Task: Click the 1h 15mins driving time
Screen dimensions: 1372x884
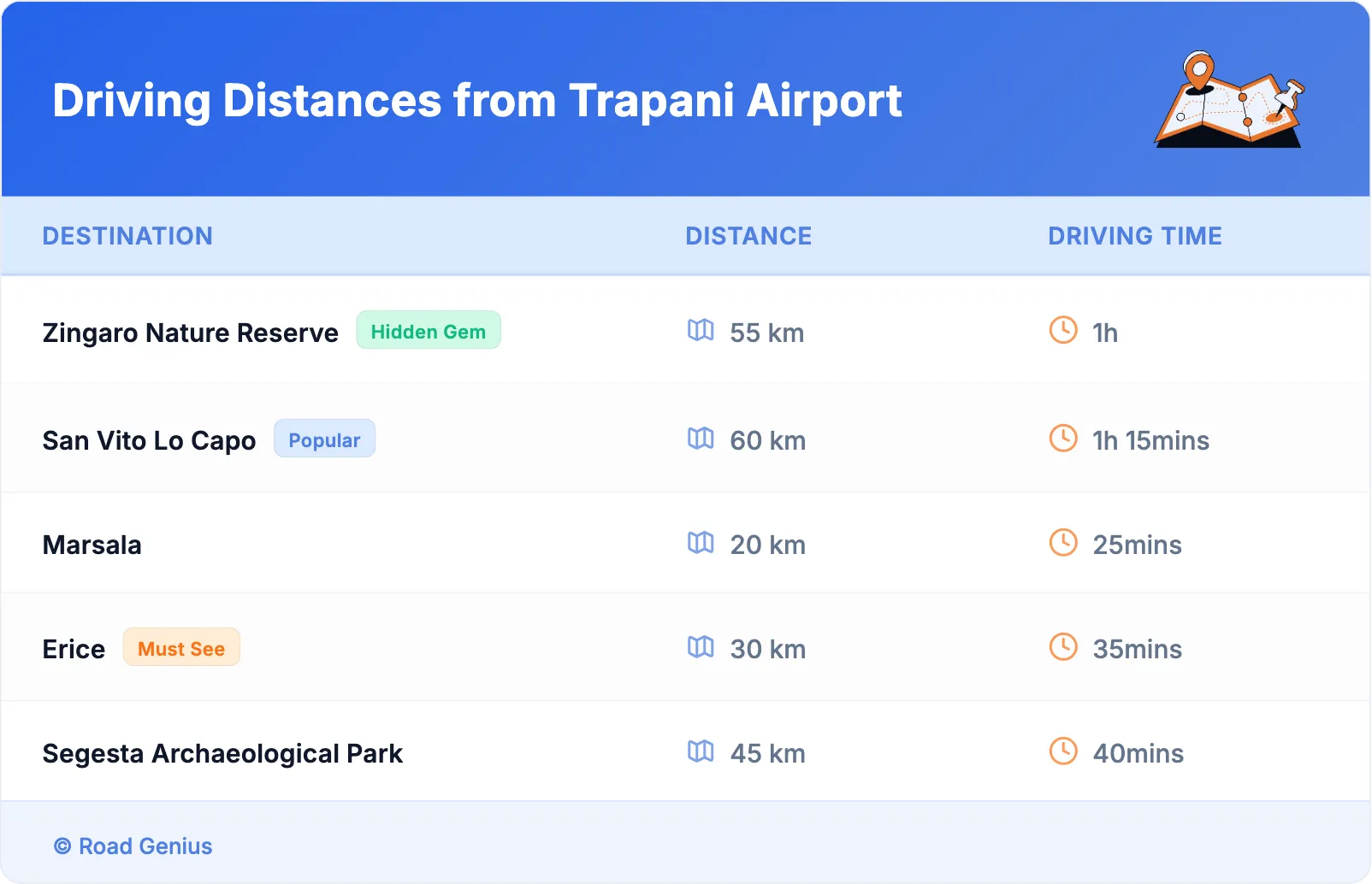Action: tap(1151, 440)
